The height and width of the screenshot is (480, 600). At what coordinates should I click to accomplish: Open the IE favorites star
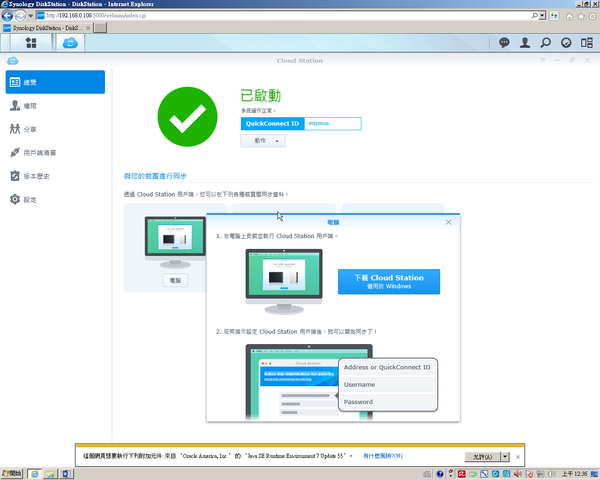(581, 16)
